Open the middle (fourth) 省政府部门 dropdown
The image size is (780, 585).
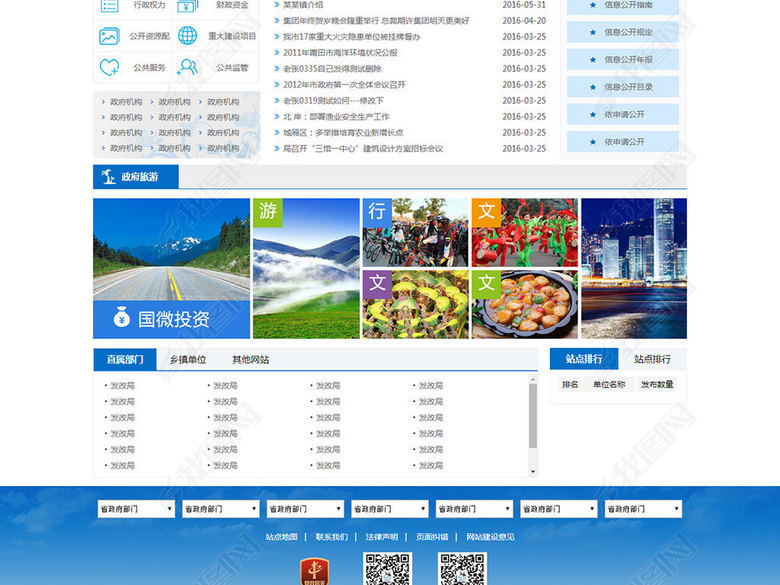[390, 509]
